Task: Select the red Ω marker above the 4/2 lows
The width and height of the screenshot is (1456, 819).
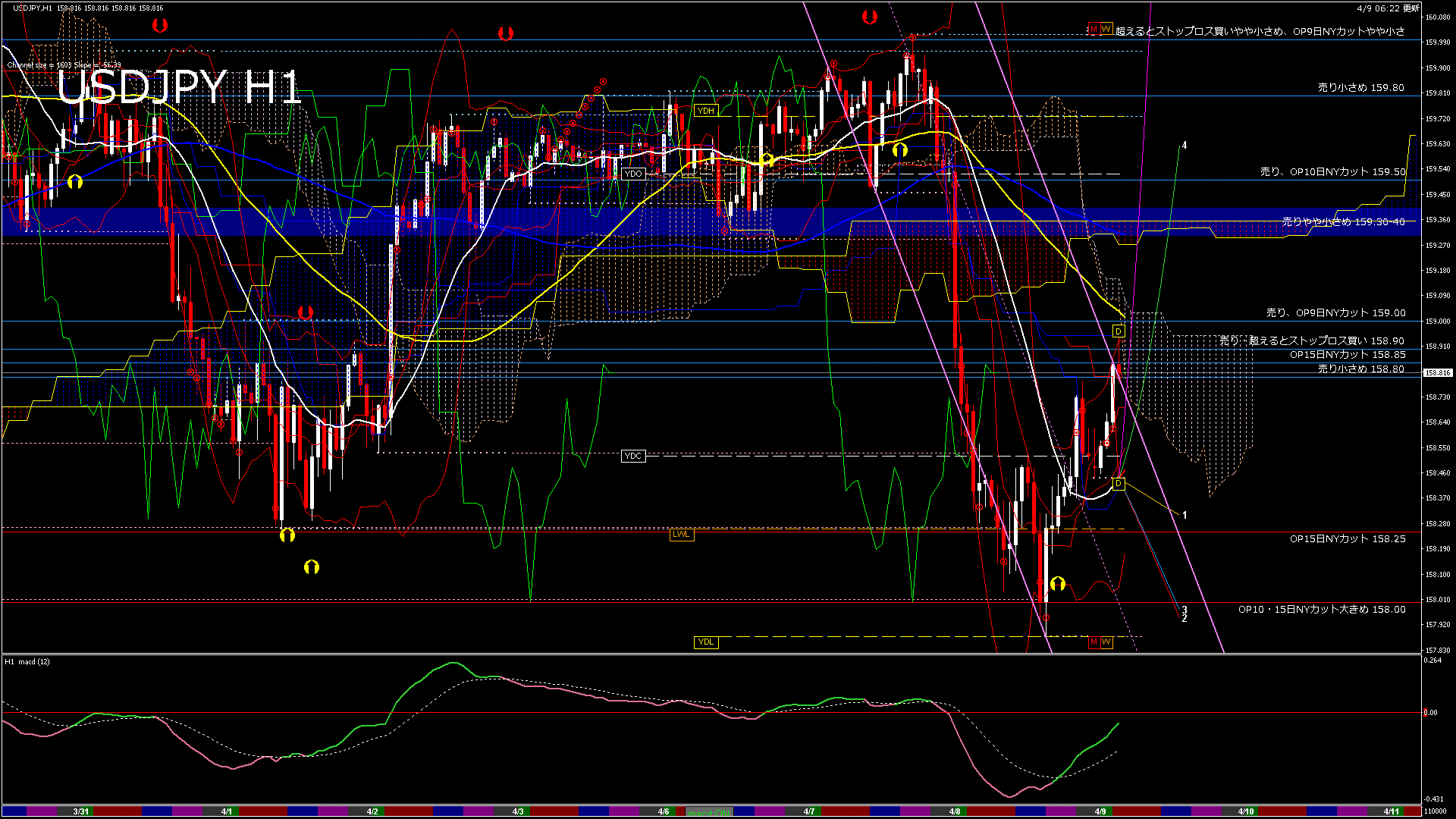Action: tap(306, 311)
